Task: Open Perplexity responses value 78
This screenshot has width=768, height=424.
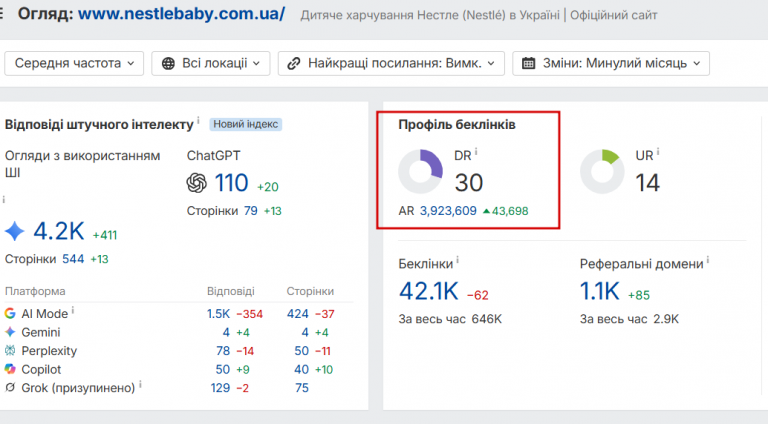Action: click(x=223, y=351)
